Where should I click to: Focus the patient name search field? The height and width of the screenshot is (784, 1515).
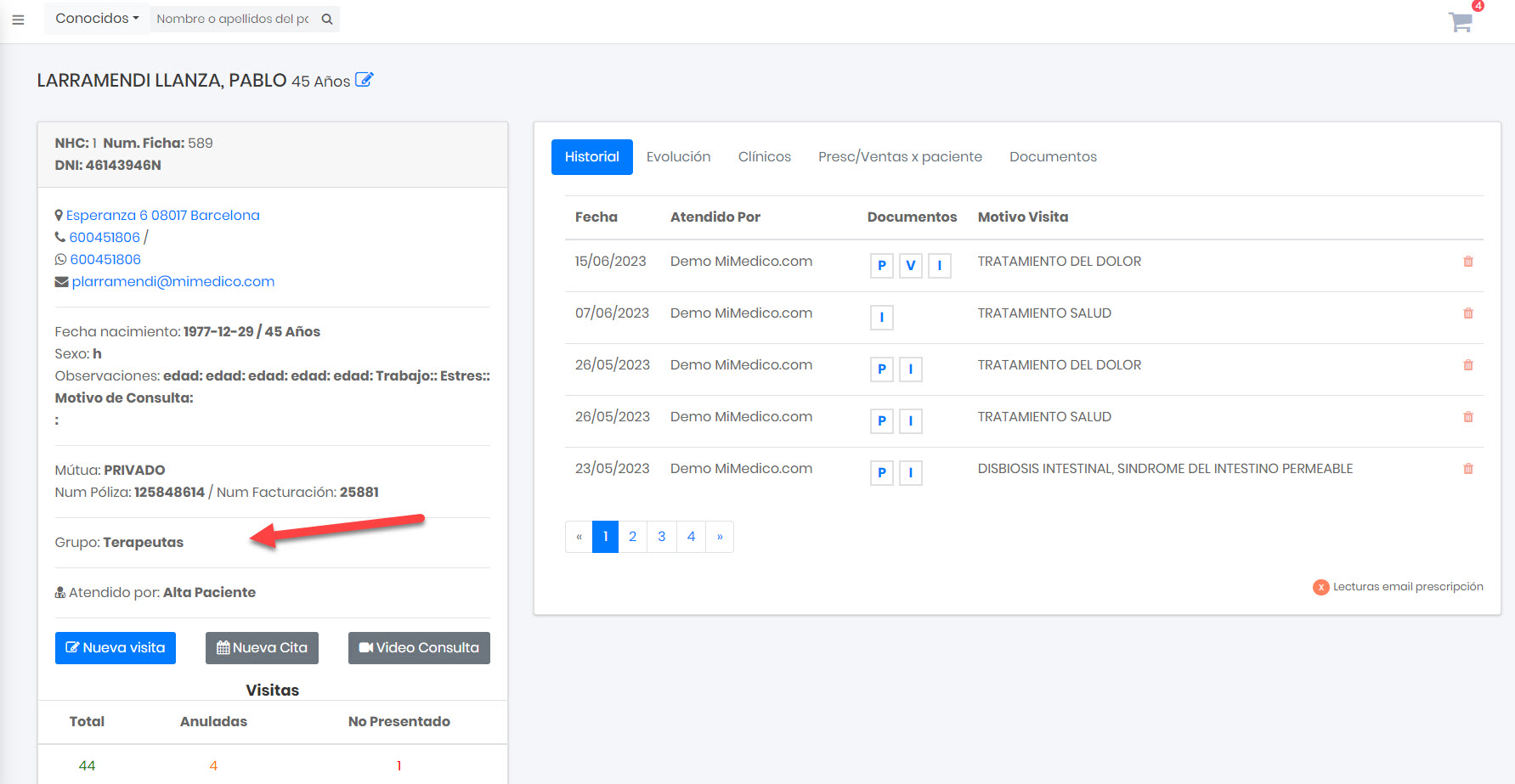pos(232,20)
